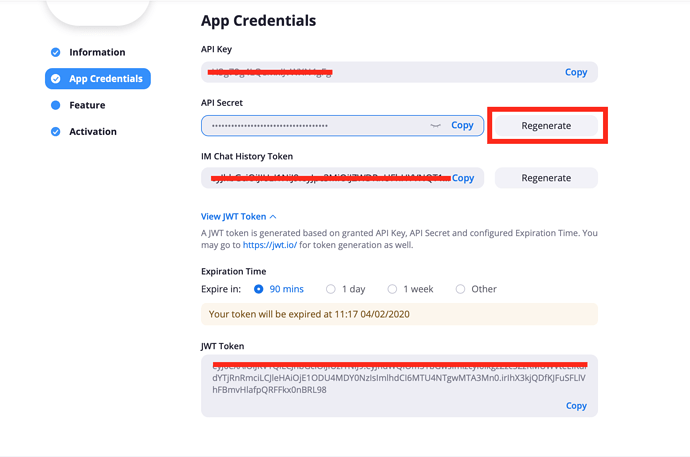Pick the Other expiration radio option
Viewport: 690px width, 457px height.
click(x=461, y=289)
